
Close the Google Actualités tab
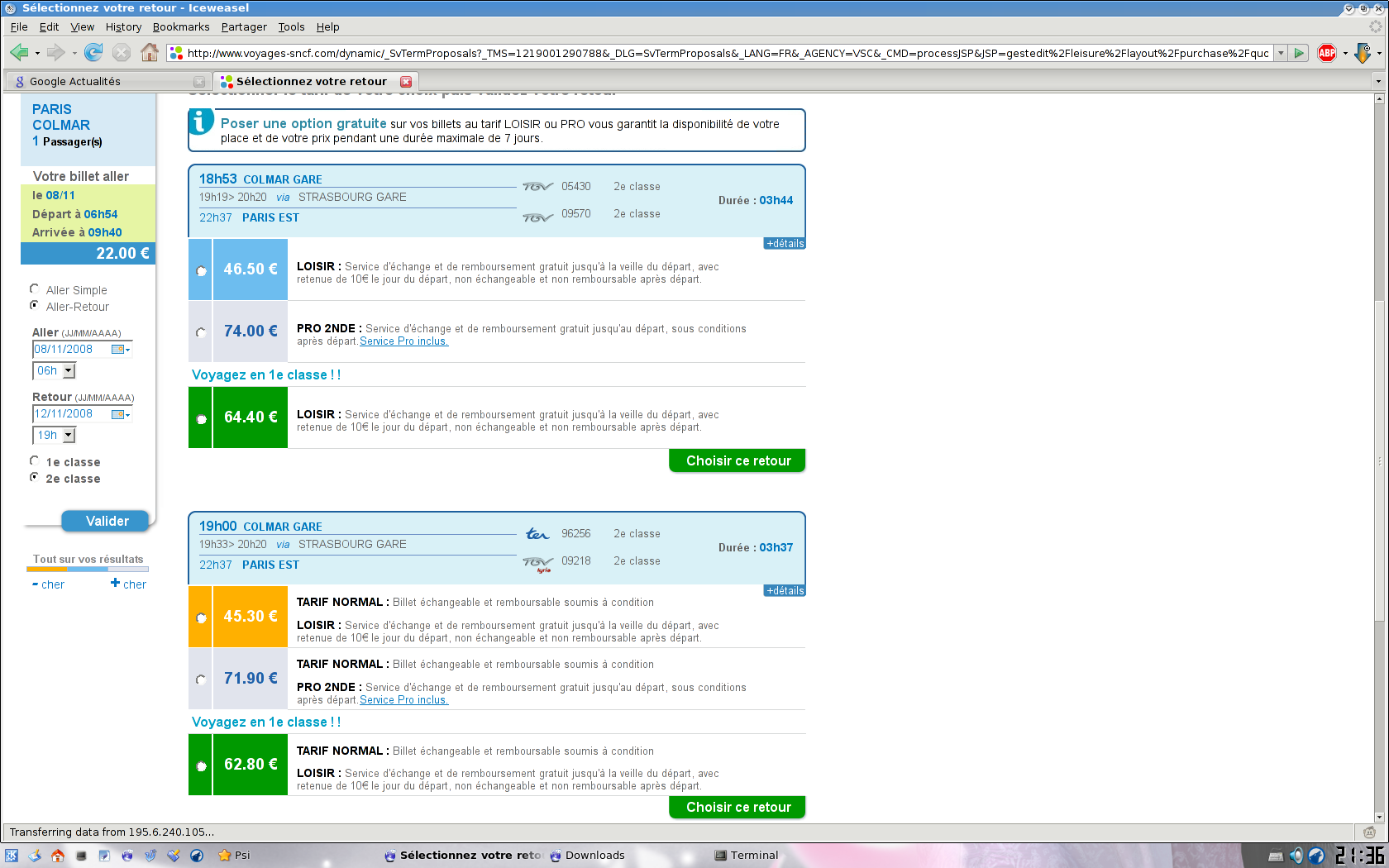199,81
